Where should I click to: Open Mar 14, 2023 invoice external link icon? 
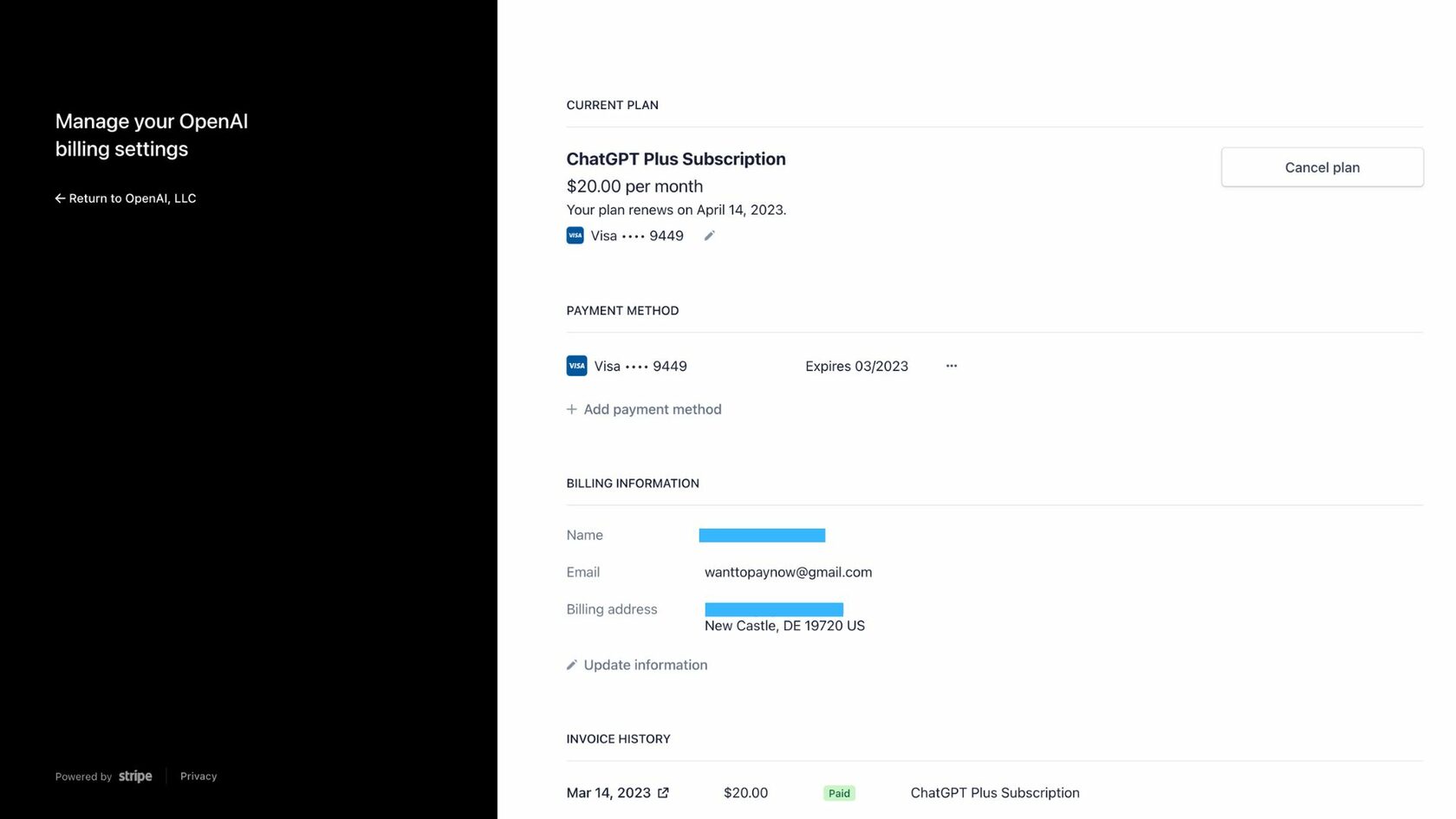663,793
